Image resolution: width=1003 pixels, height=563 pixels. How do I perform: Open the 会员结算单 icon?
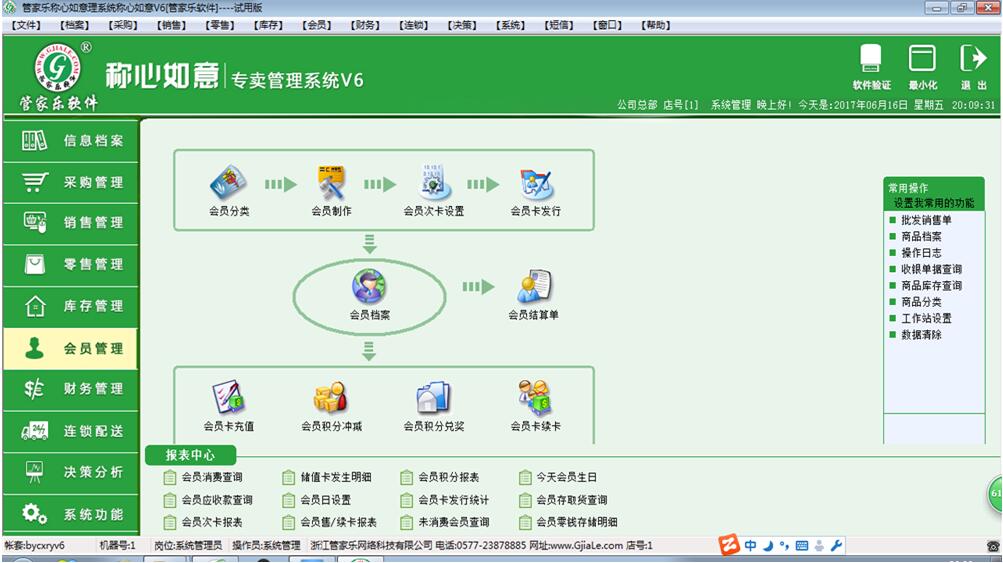(x=534, y=286)
